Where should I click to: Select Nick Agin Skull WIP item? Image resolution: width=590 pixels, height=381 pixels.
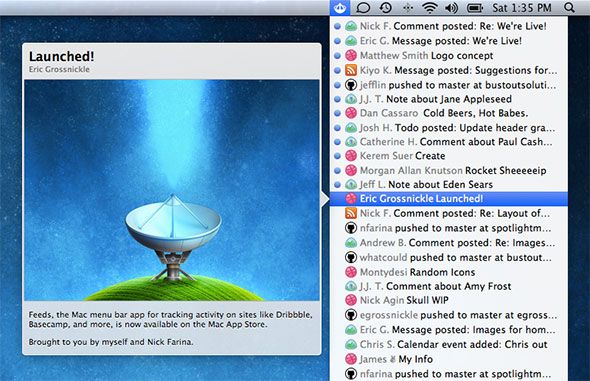point(449,300)
